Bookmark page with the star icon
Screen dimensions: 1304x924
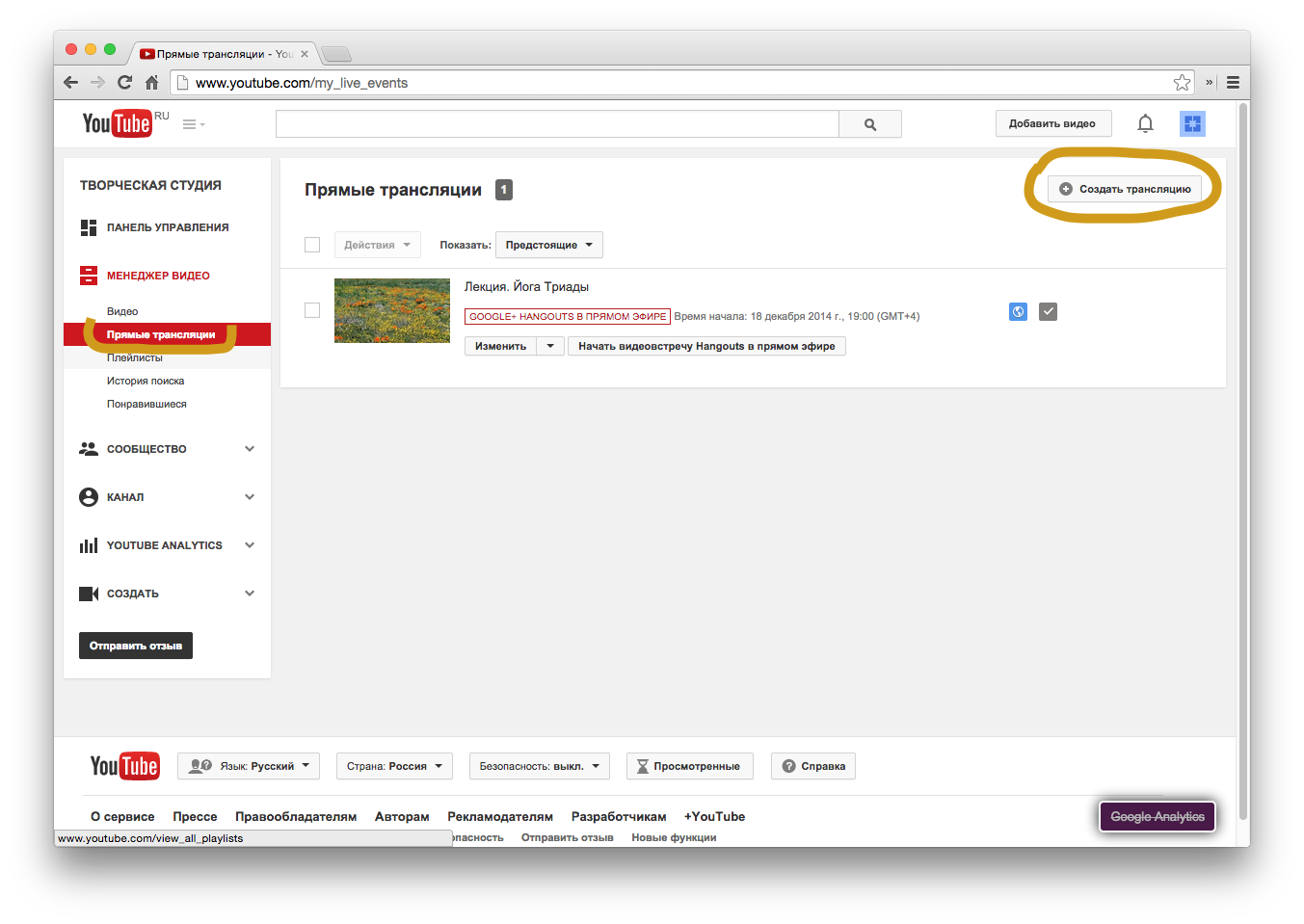(x=1182, y=83)
